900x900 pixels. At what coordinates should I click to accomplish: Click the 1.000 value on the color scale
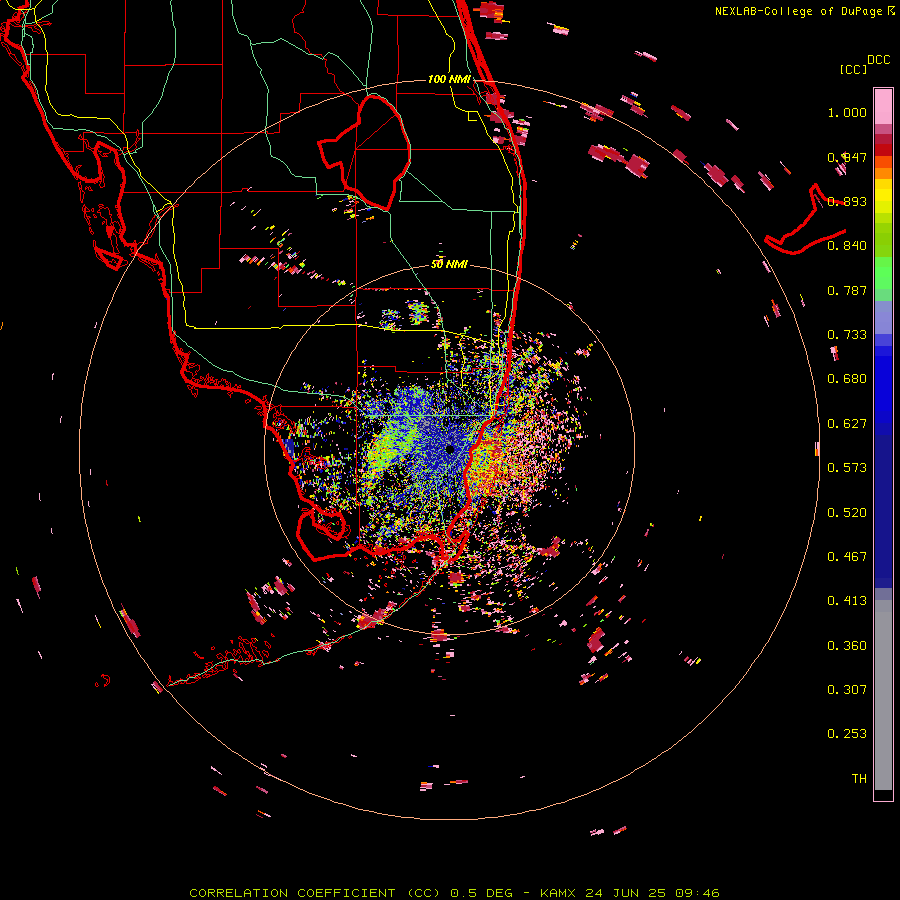[x=847, y=112]
